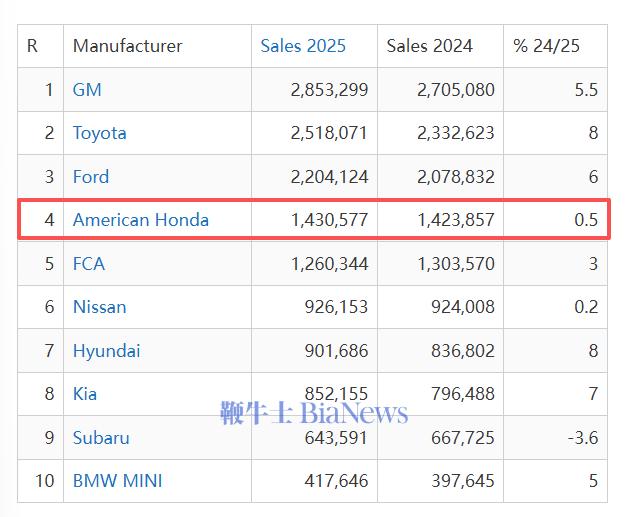Open the FCA link
This screenshot has height=517, width=629.
click(89, 264)
